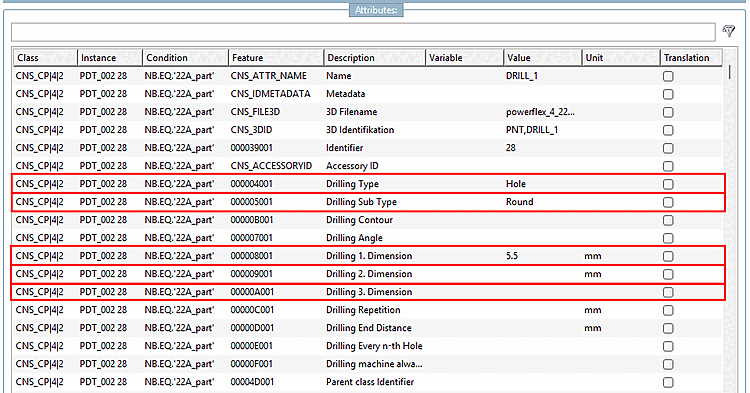Sort by the Instance column header
The image size is (750, 393).
[x=110, y=57]
